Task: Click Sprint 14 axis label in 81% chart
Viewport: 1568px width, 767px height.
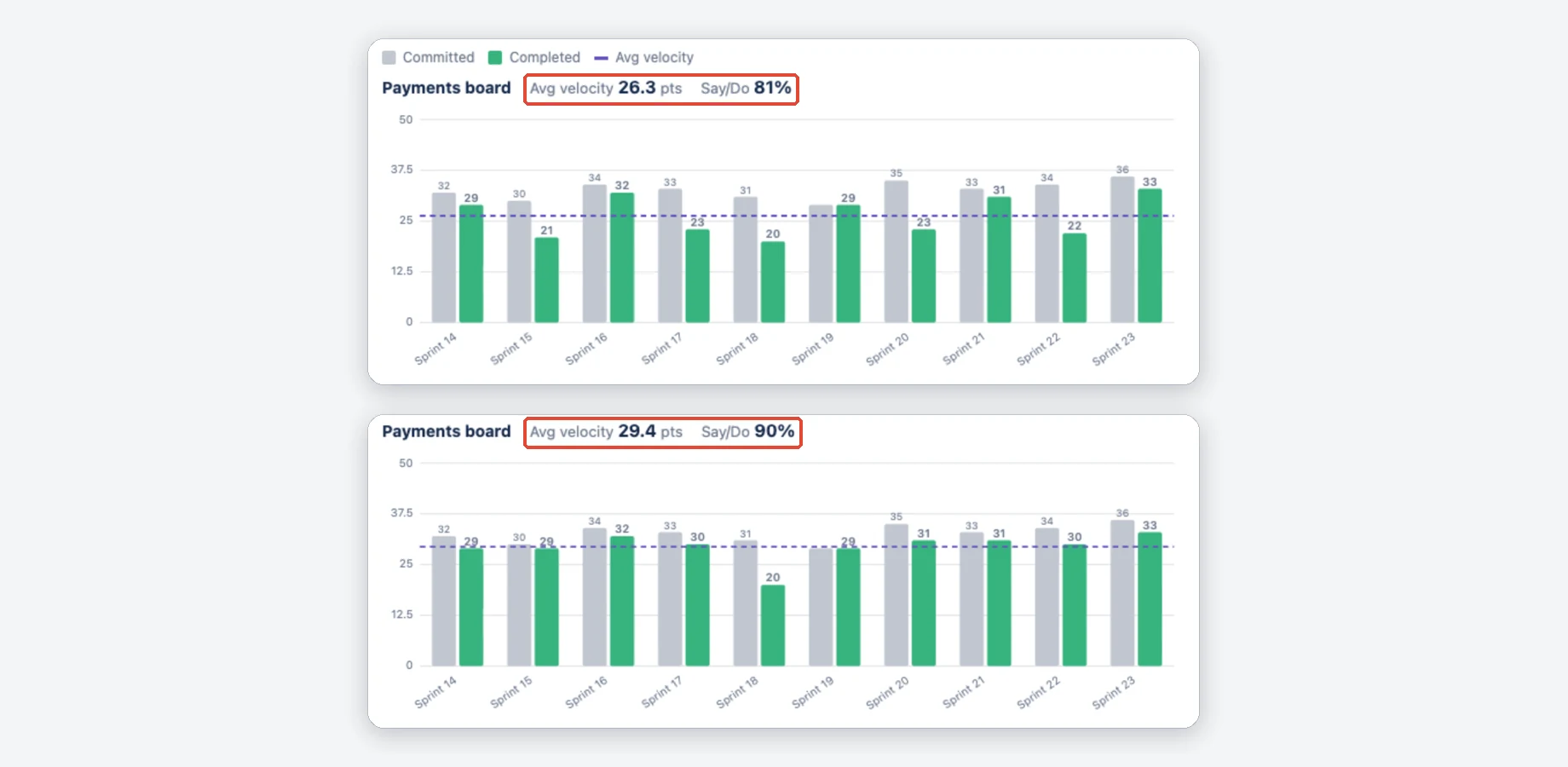Action: click(435, 349)
